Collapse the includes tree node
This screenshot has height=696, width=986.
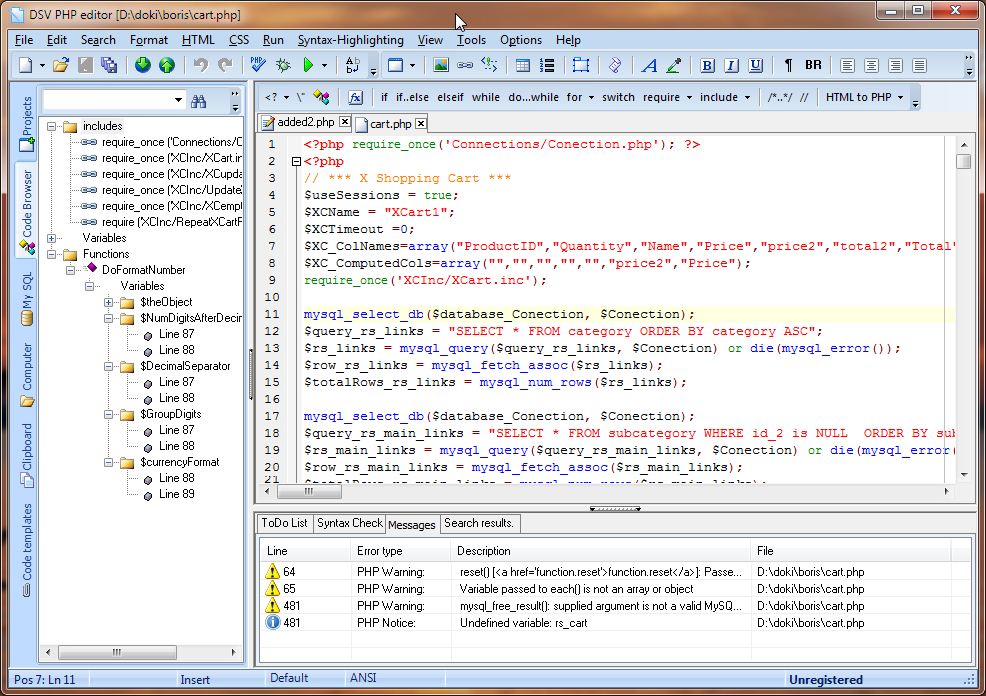tap(53, 127)
